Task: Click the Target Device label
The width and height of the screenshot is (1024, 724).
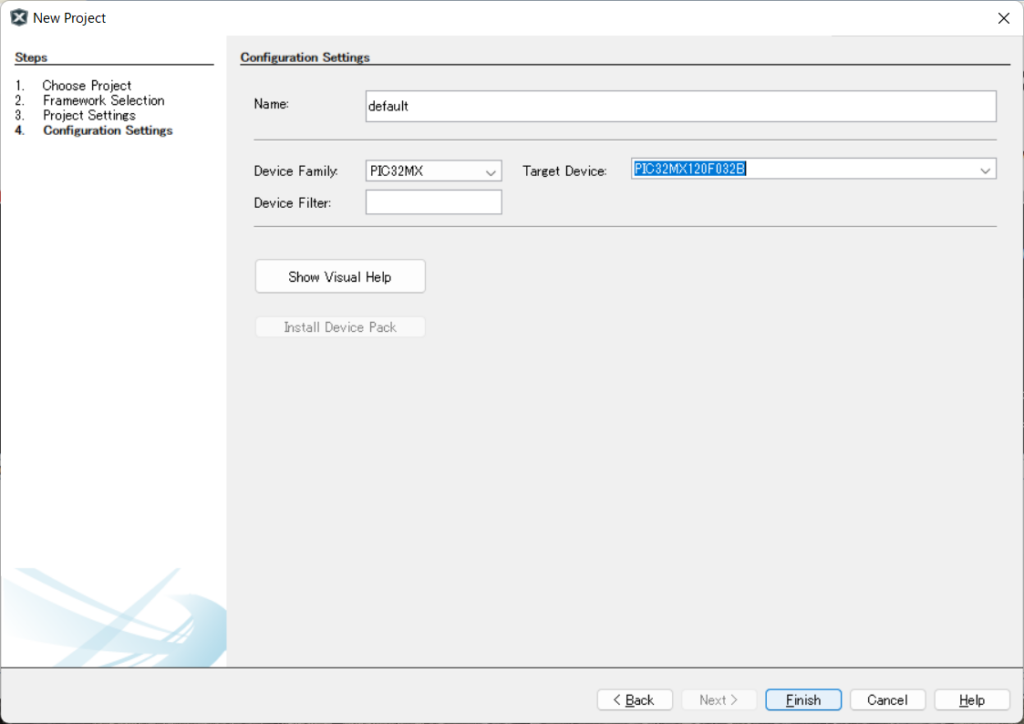Action: pyautogui.click(x=564, y=172)
